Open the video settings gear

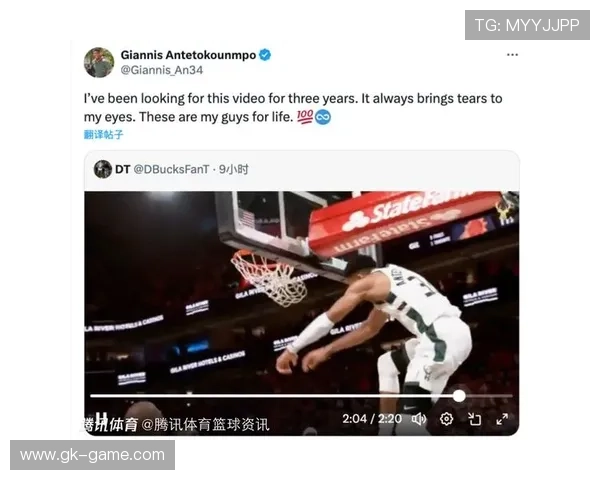pos(446,419)
